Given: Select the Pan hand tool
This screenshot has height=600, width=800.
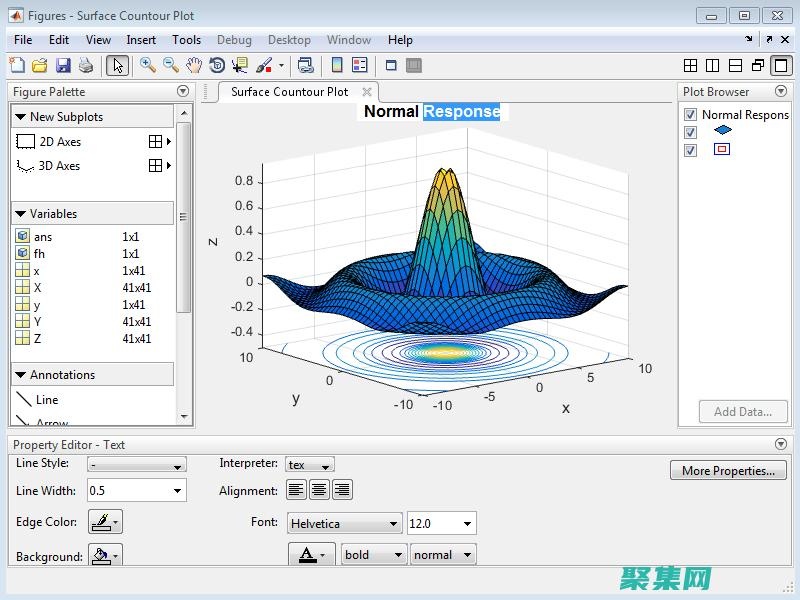Looking at the screenshot, I should coord(194,65).
